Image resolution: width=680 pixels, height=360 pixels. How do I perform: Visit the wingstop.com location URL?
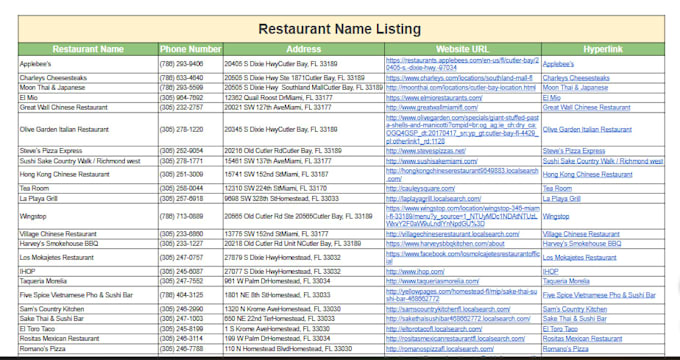463,216
